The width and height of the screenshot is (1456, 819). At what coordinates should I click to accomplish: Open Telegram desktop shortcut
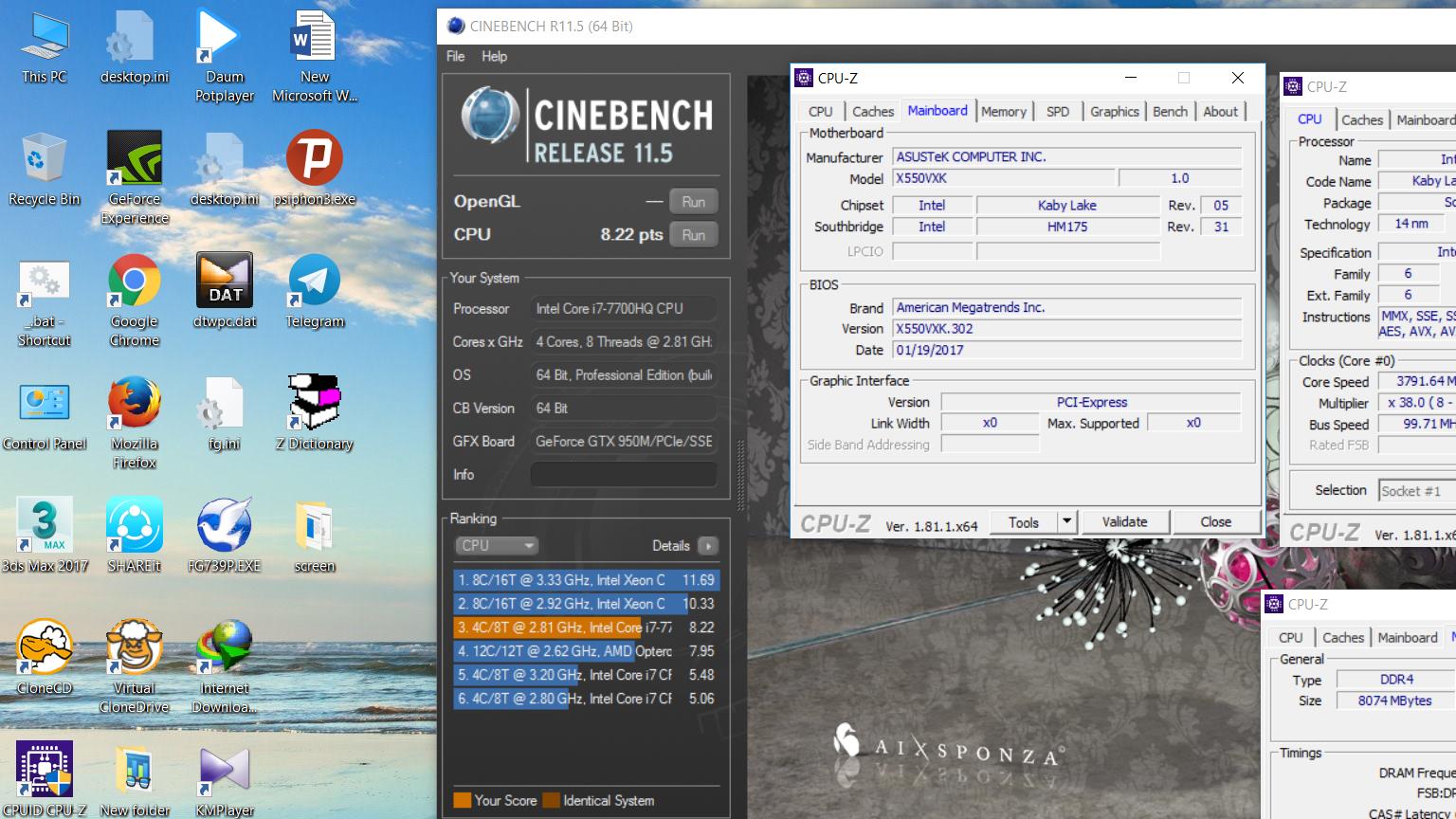coord(315,292)
